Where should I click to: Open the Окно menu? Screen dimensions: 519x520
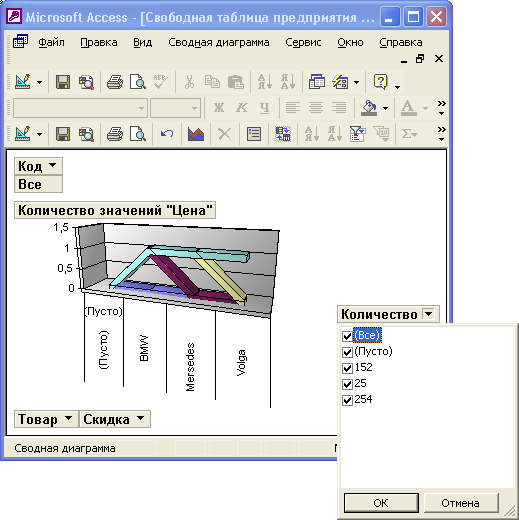350,42
